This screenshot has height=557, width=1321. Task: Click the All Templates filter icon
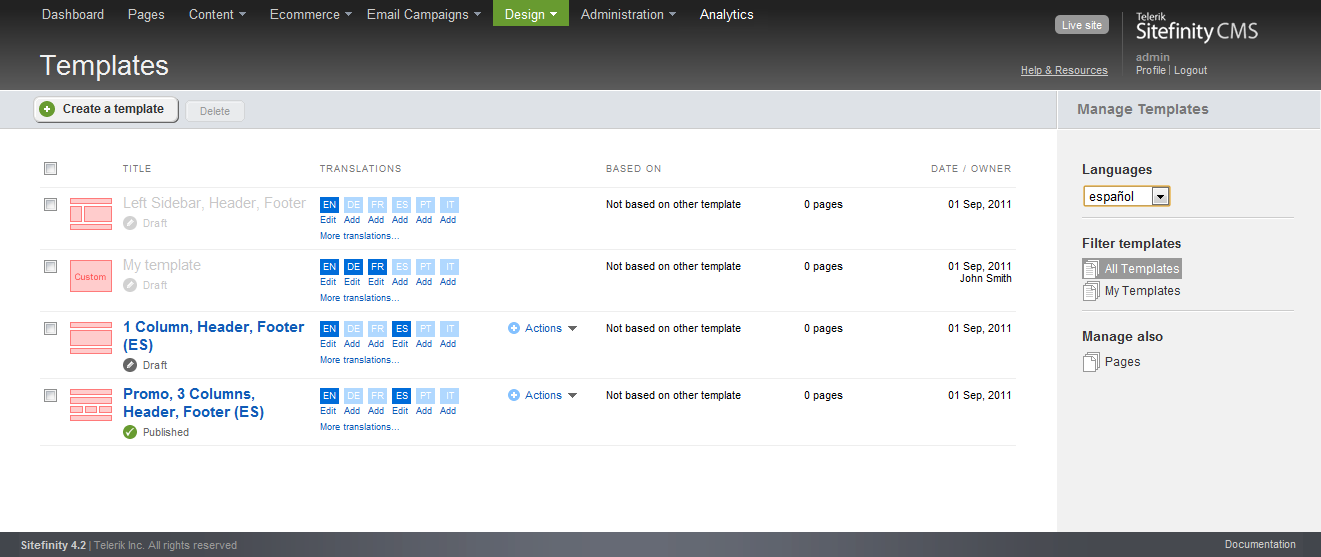point(1091,269)
